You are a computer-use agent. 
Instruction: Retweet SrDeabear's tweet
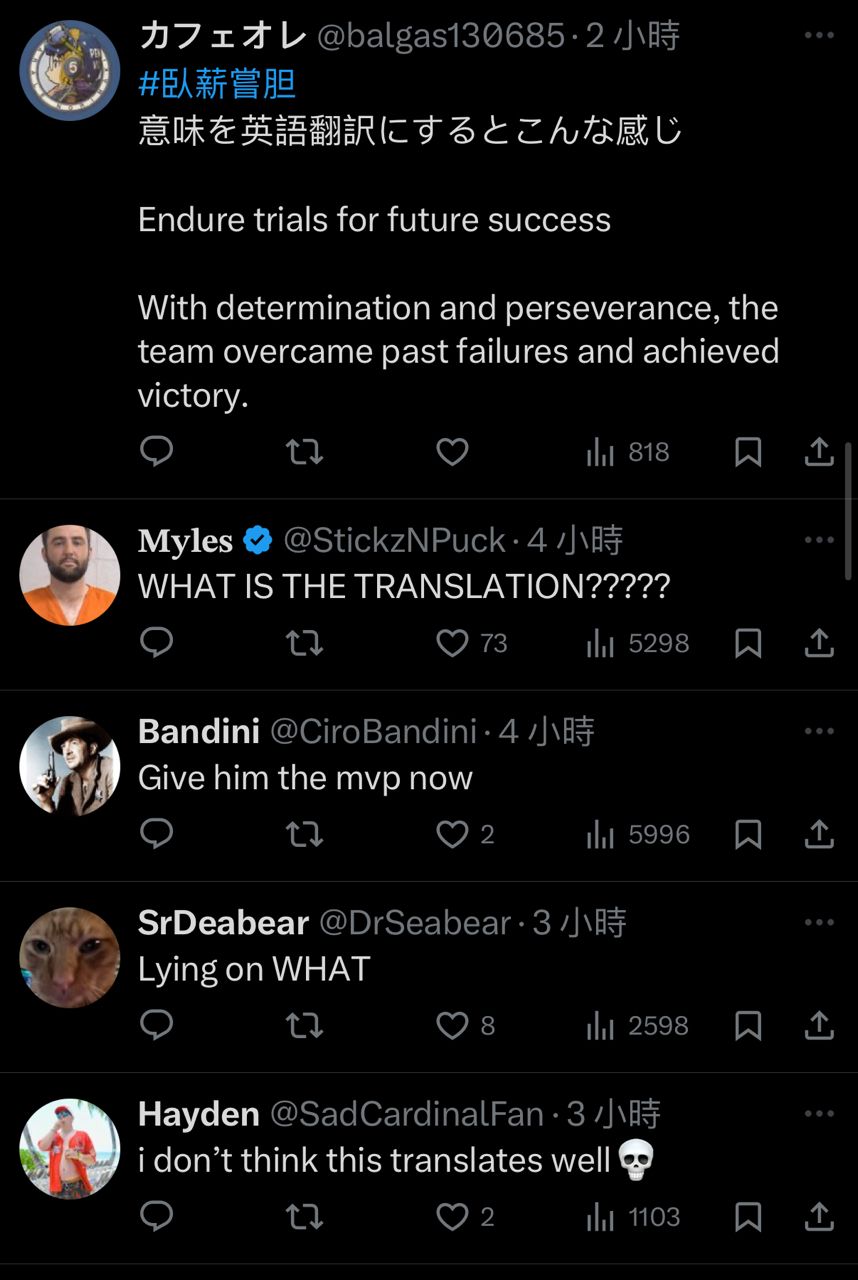(x=304, y=1026)
